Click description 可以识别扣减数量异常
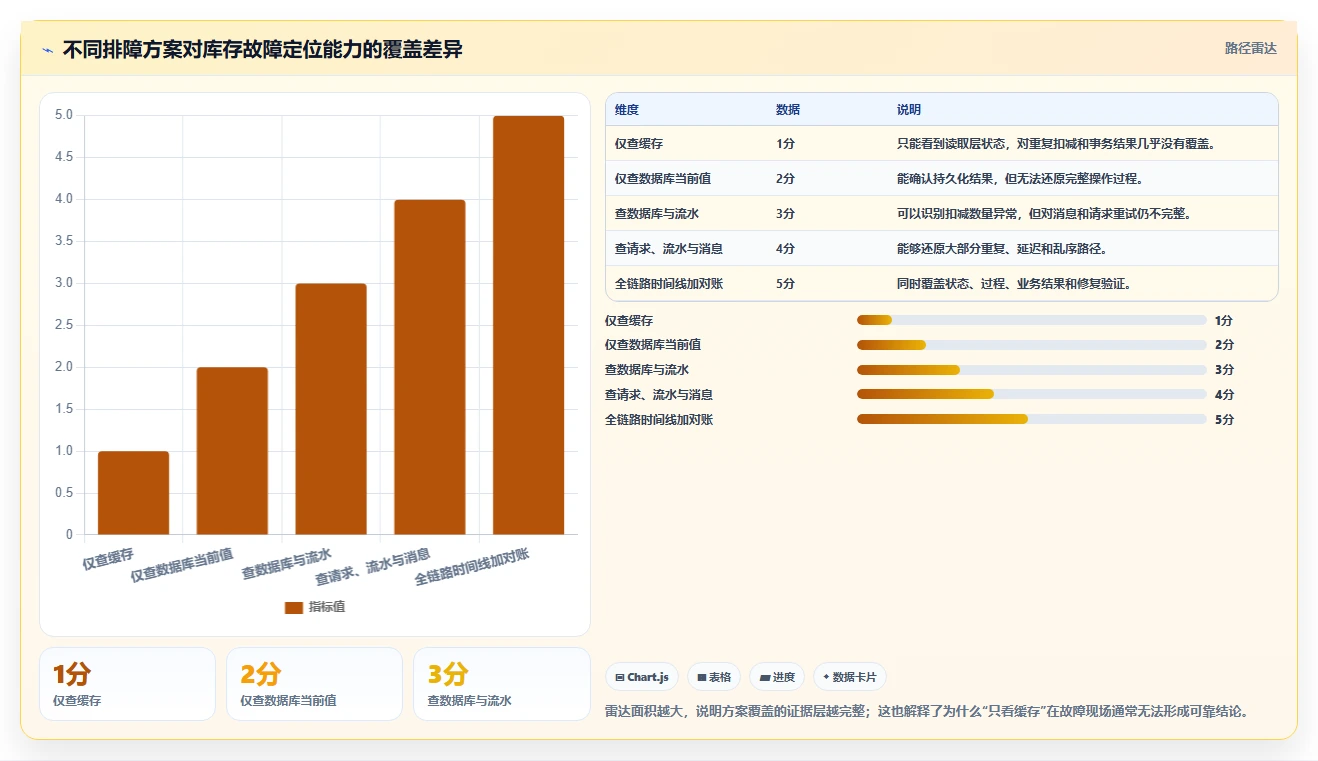This screenshot has width=1318, height=761. pyautogui.click(x=1044, y=214)
